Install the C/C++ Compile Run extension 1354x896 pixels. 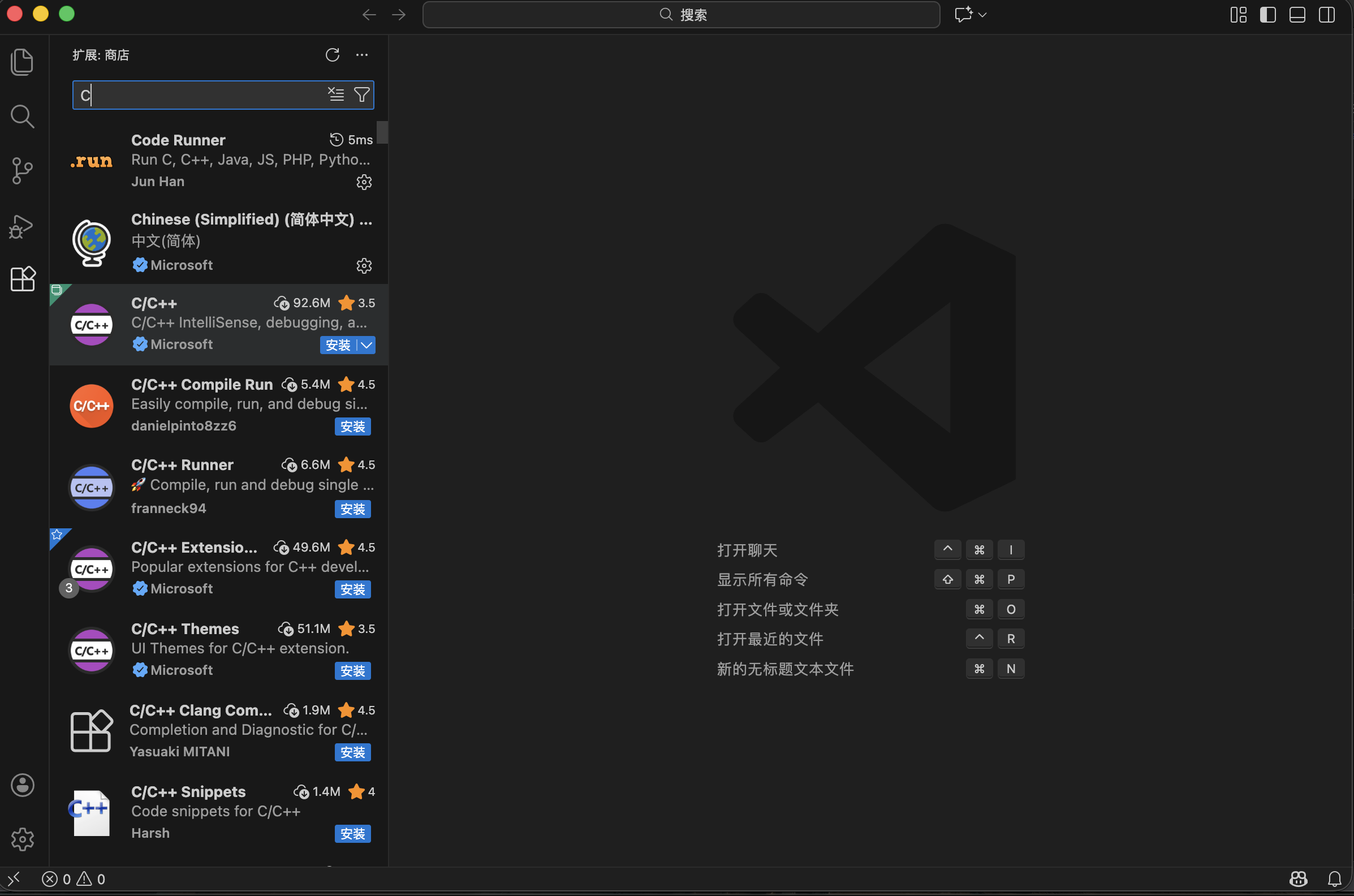[x=352, y=427]
